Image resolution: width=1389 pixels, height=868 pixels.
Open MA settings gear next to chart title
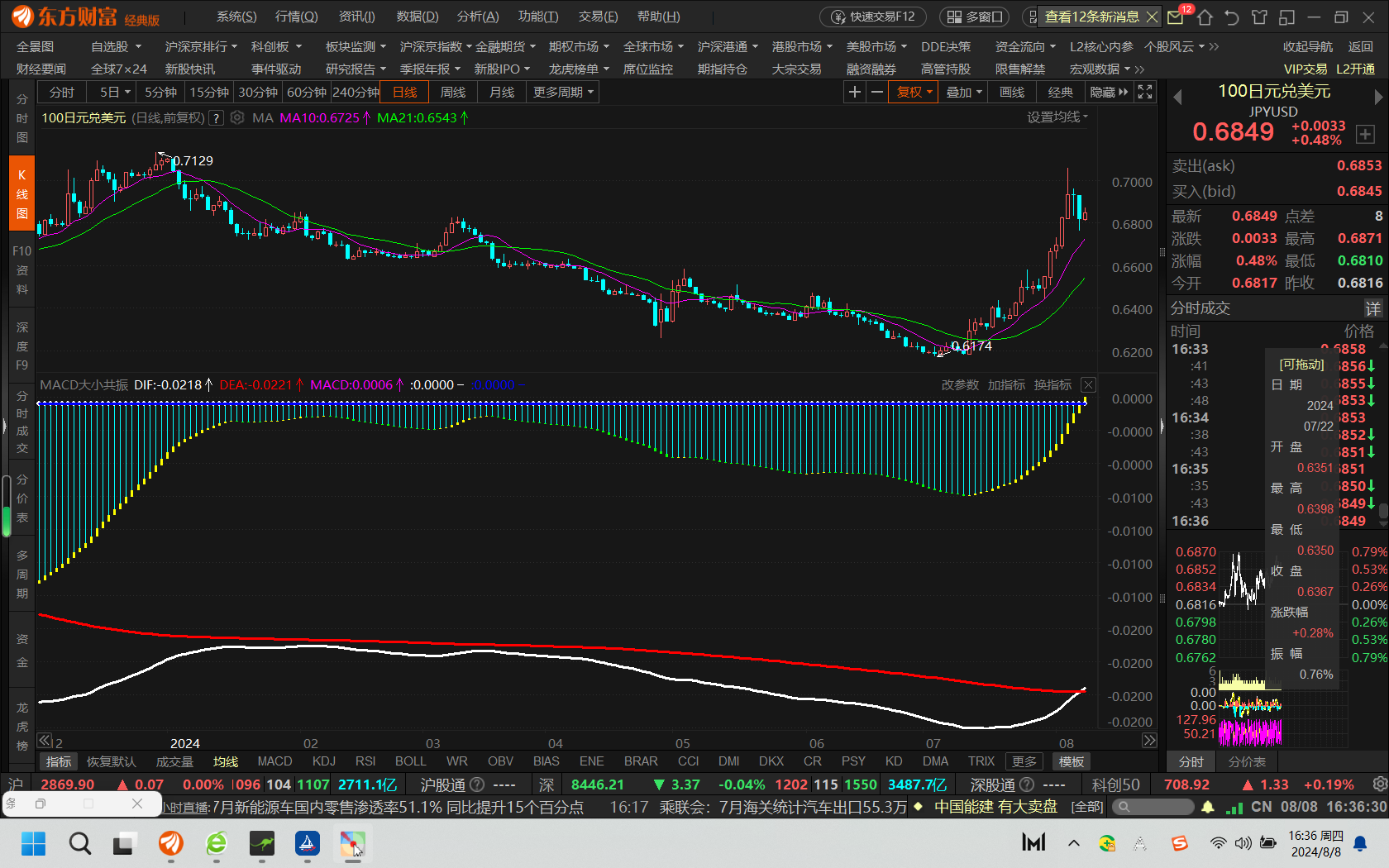coord(237,117)
